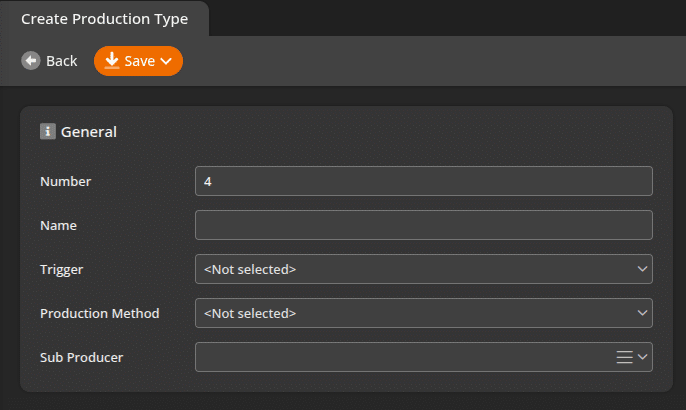Click the General section info icon
This screenshot has height=410, width=686.
tap(47, 131)
